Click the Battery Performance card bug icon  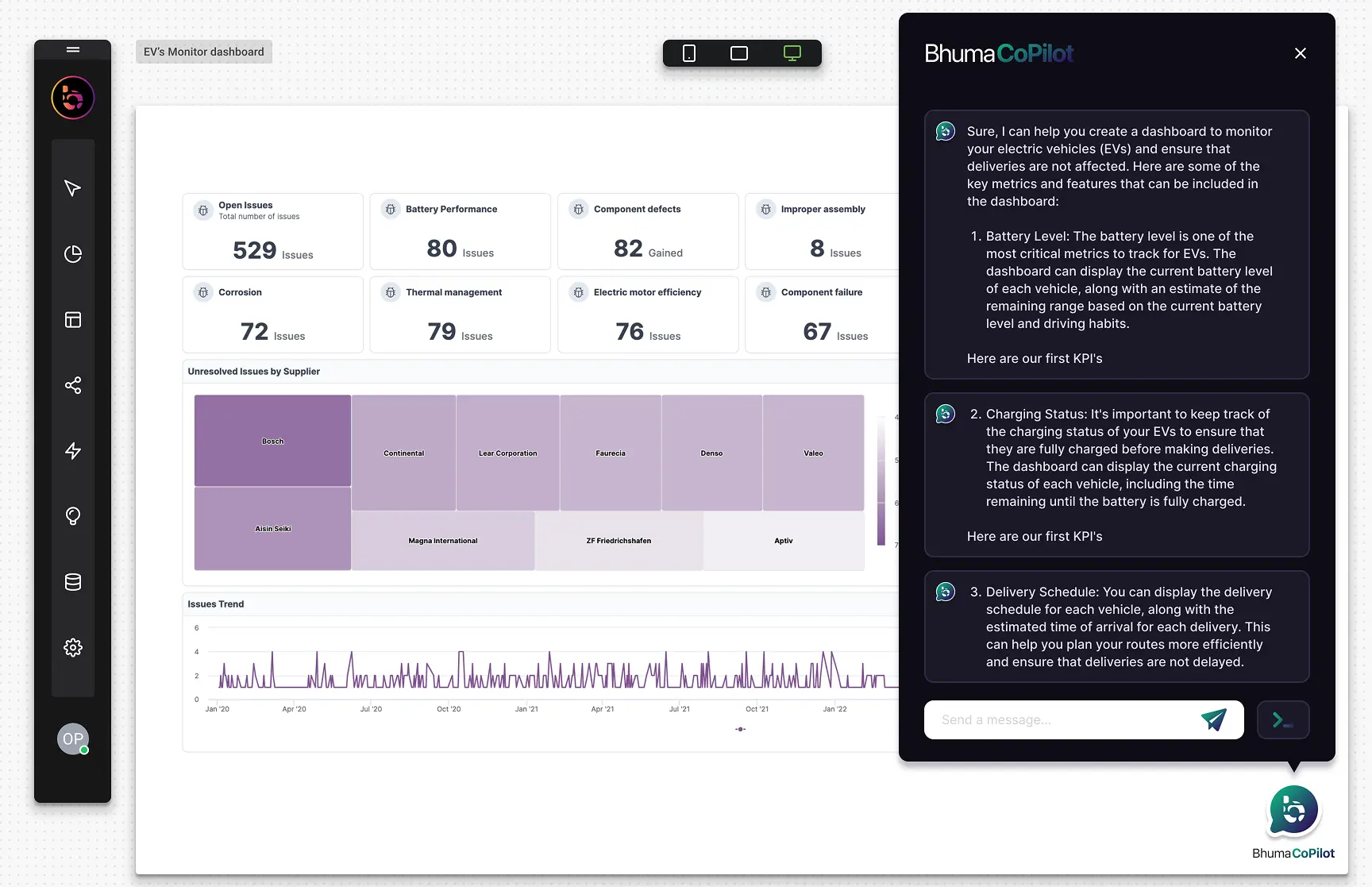(391, 210)
